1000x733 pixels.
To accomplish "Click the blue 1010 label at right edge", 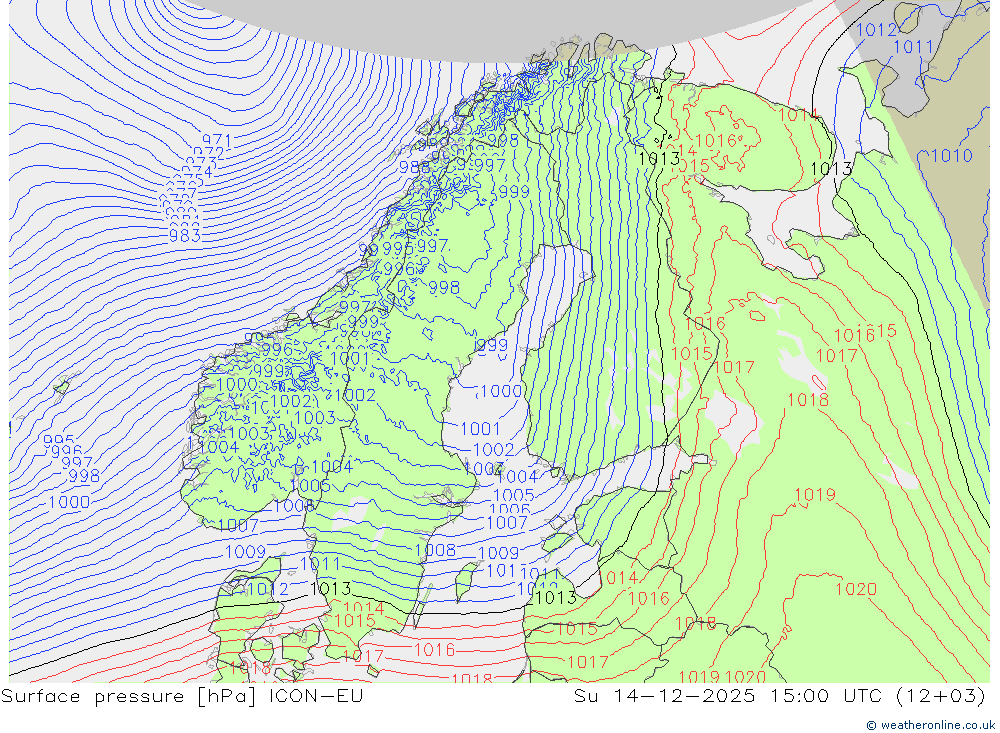I will pos(952,156).
